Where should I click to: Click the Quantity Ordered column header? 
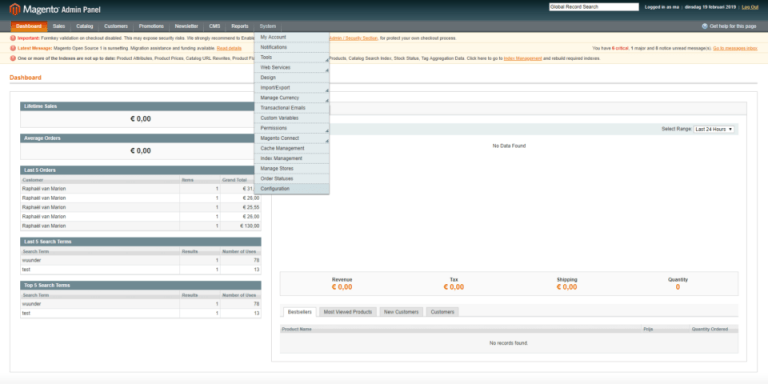point(709,329)
